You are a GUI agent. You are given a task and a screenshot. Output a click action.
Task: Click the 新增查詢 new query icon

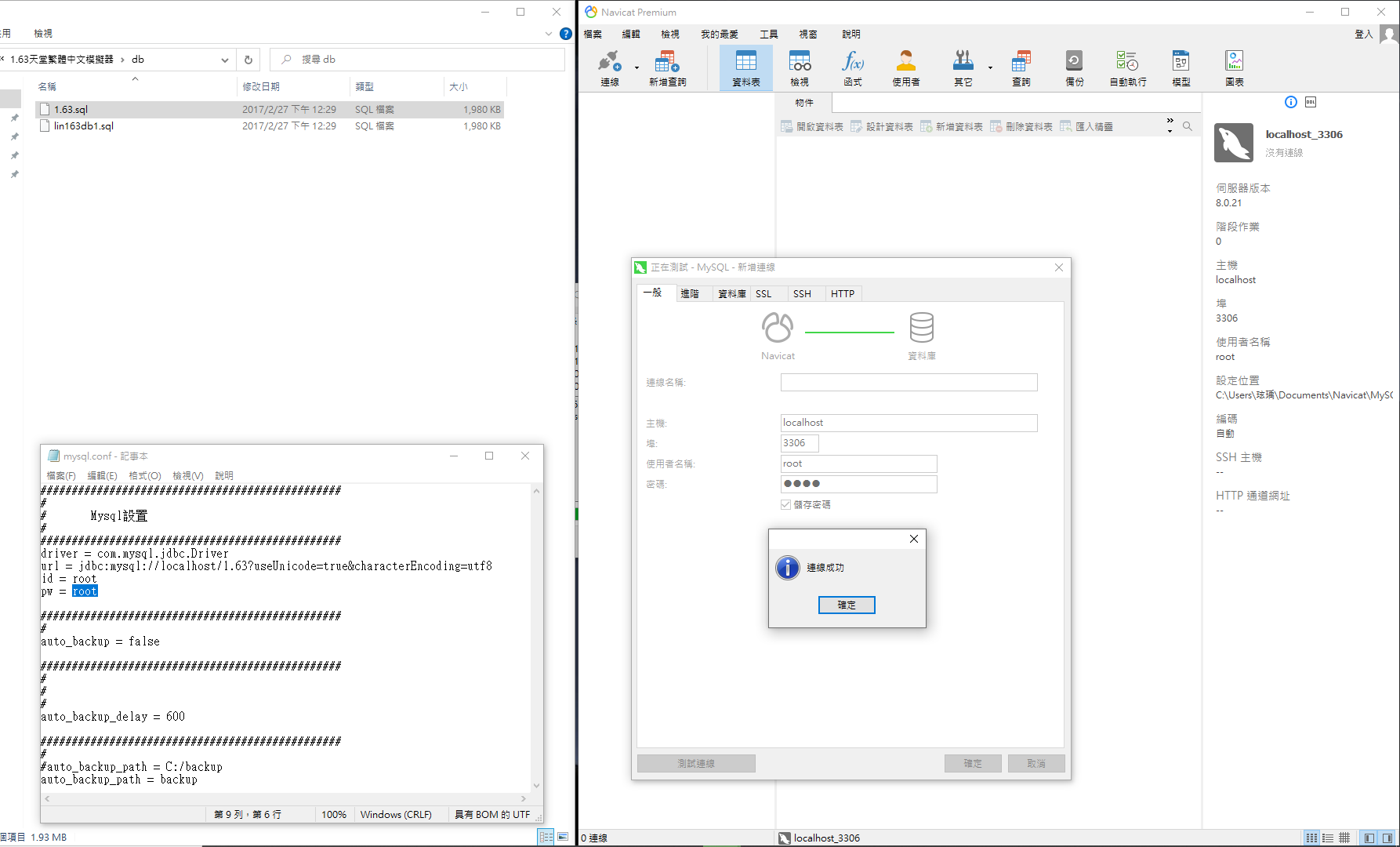coord(667,68)
